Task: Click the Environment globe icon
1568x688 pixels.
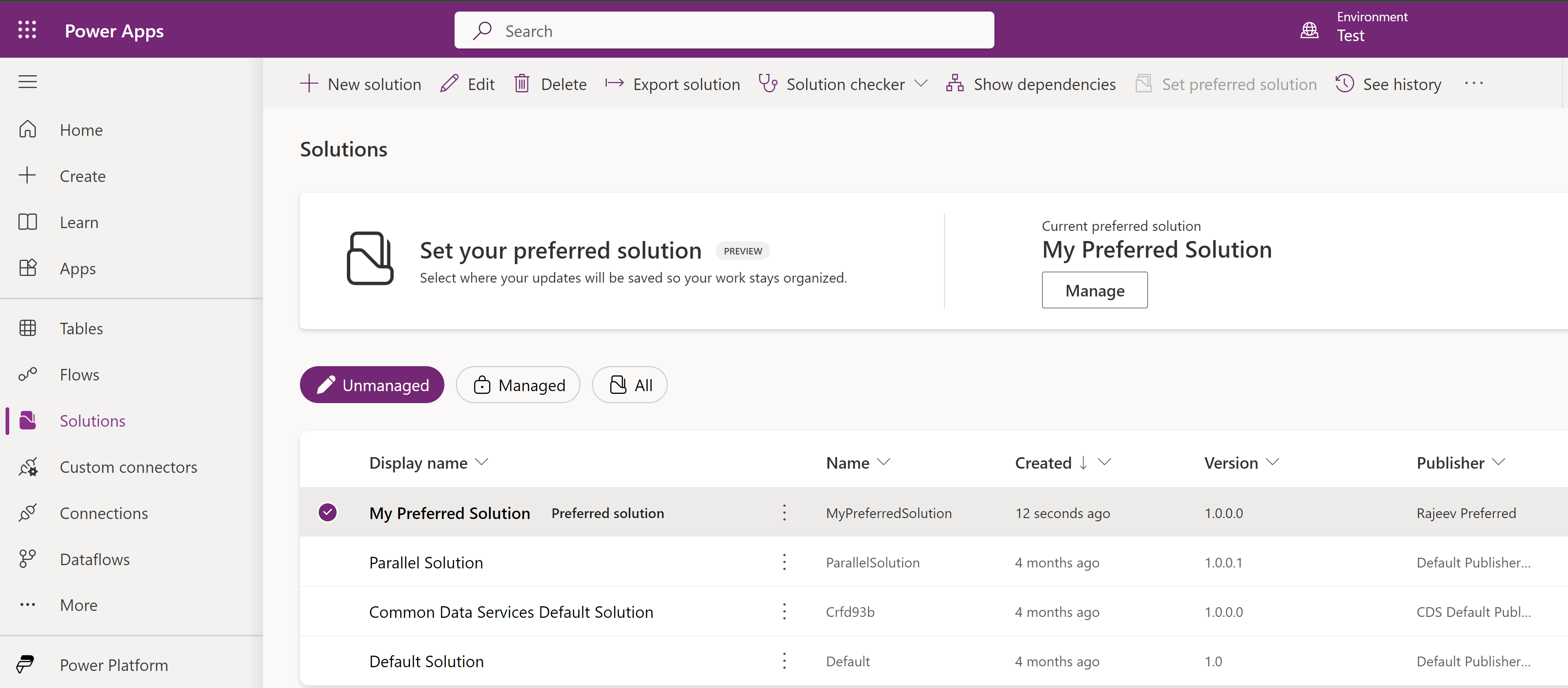Action: (1309, 30)
